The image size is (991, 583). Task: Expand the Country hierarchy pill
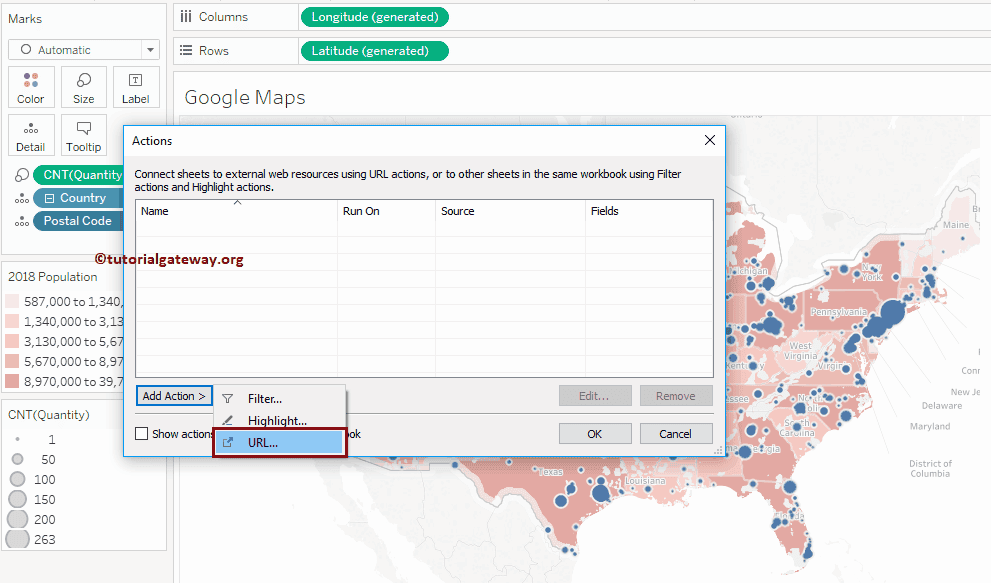(x=49, y=198)
